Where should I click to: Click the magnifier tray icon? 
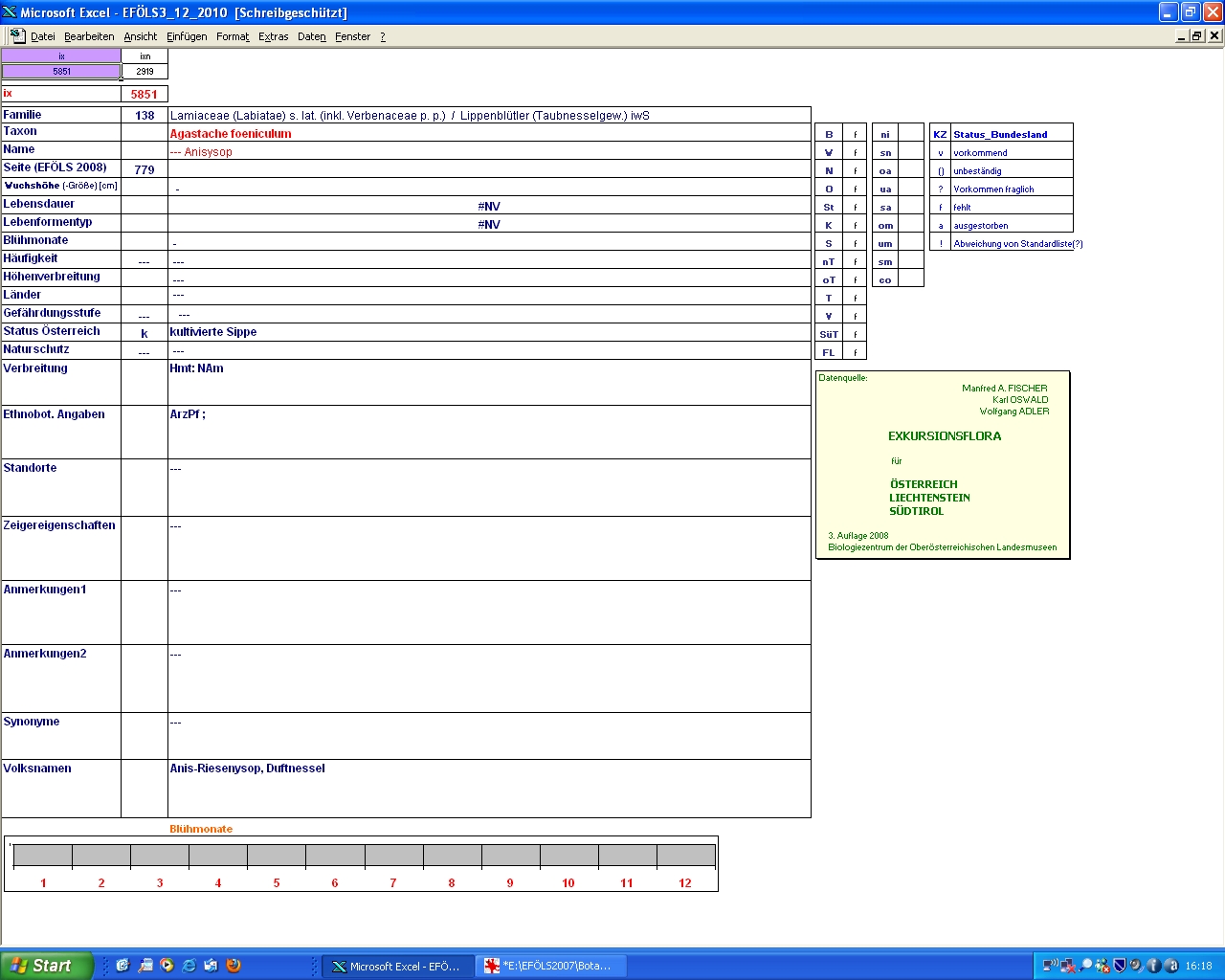[1085, 966]
